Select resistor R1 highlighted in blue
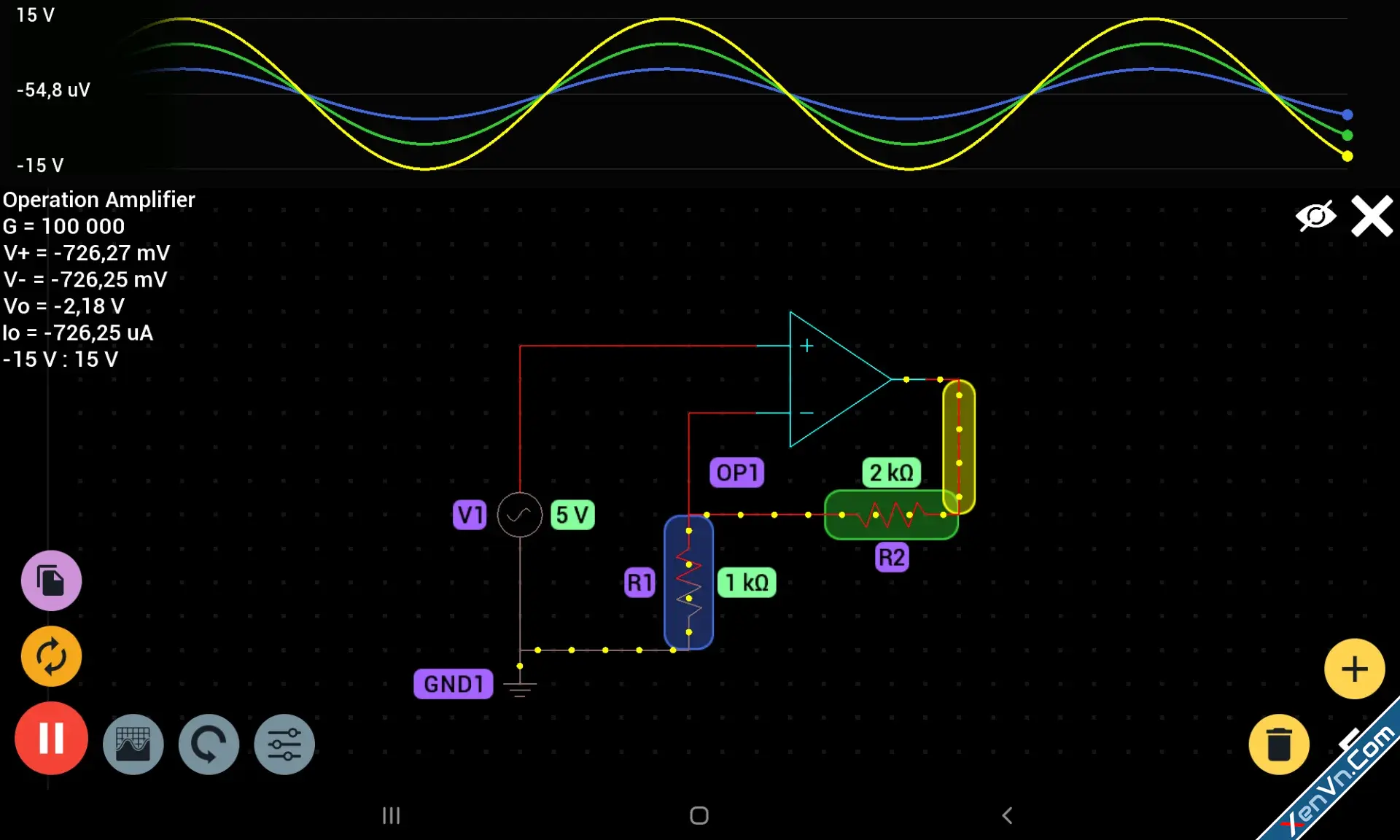The height and width of the screenshot is (840, 1400). 688,582
